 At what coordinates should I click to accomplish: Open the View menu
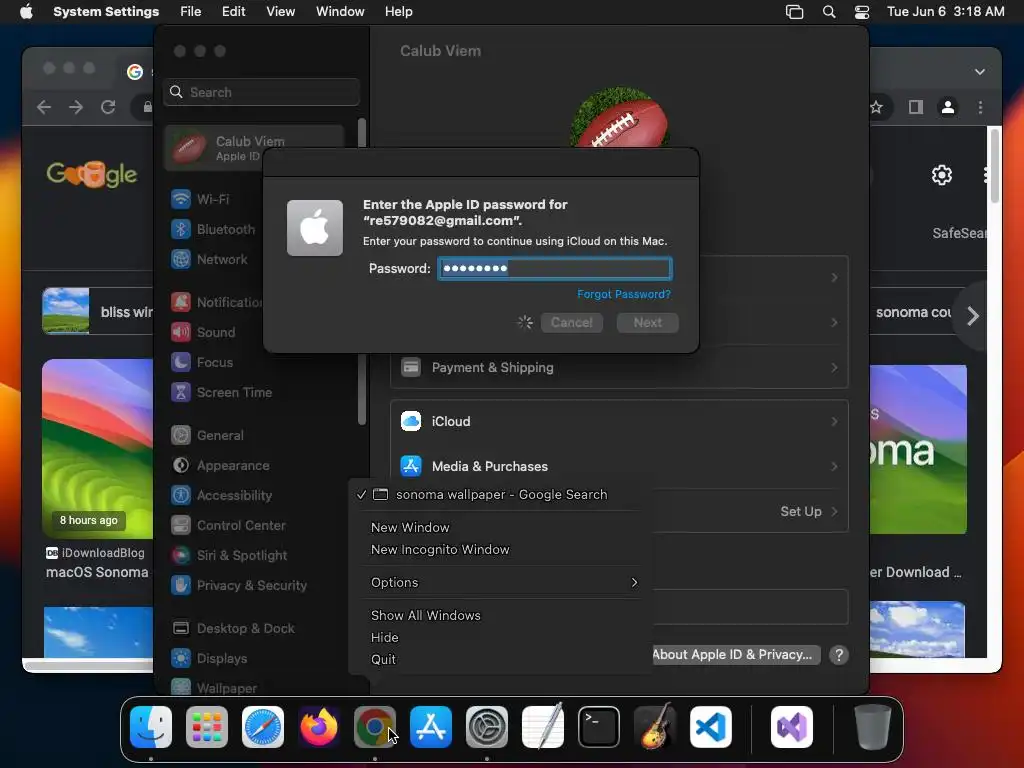pos(281,12)
